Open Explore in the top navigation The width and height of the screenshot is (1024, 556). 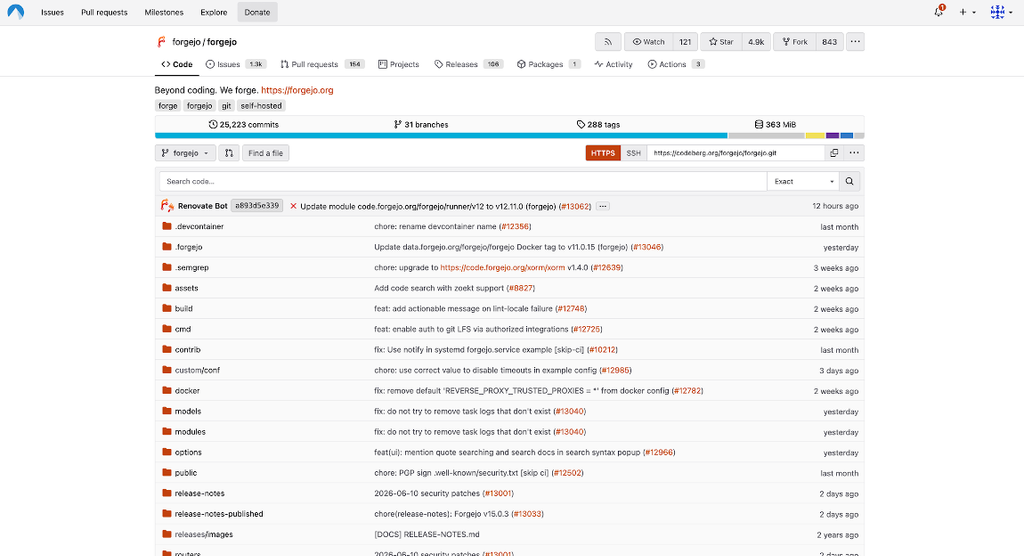click(x=214, y=12)
